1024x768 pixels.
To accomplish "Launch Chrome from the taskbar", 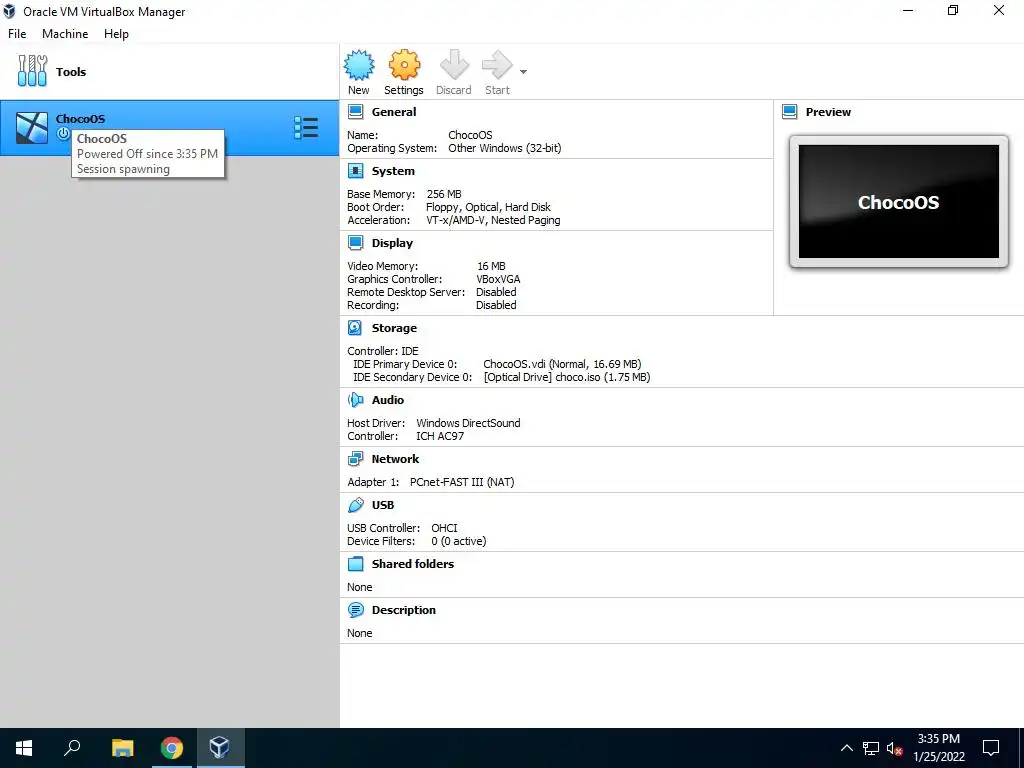I will [171, 748].
